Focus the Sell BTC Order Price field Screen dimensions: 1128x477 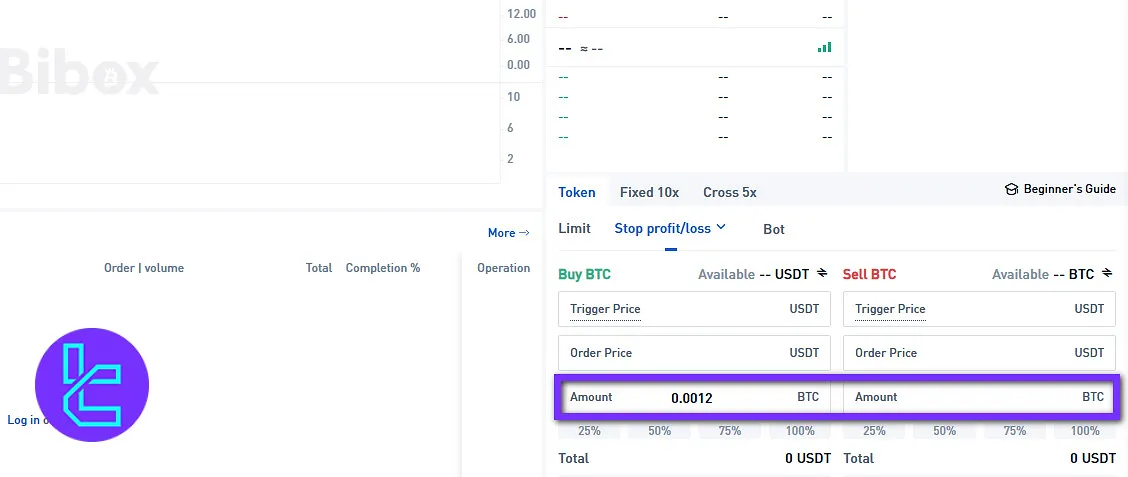pos(979,353)
